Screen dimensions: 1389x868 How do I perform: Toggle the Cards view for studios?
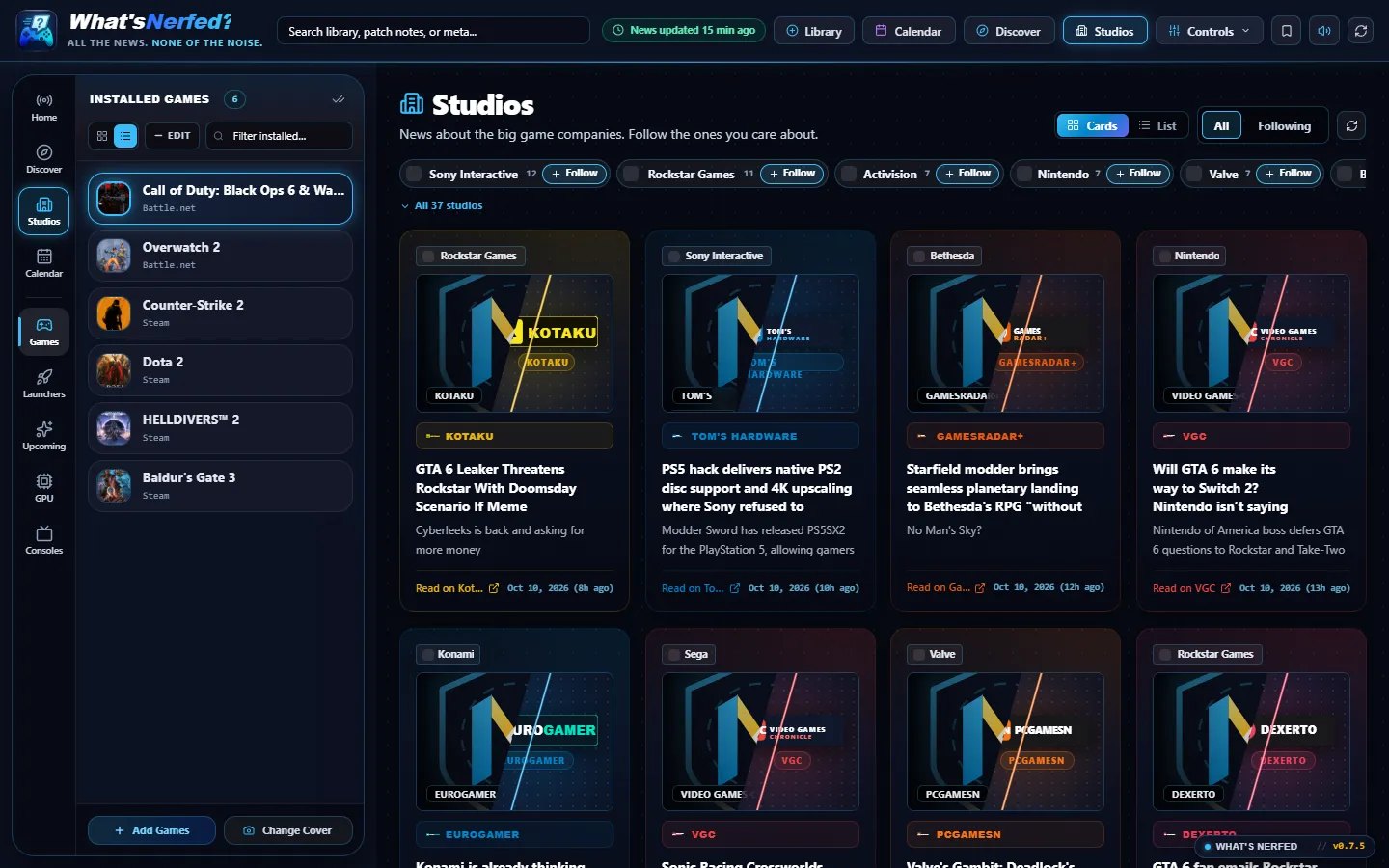pyautogui.click(x=1093, y=125)
